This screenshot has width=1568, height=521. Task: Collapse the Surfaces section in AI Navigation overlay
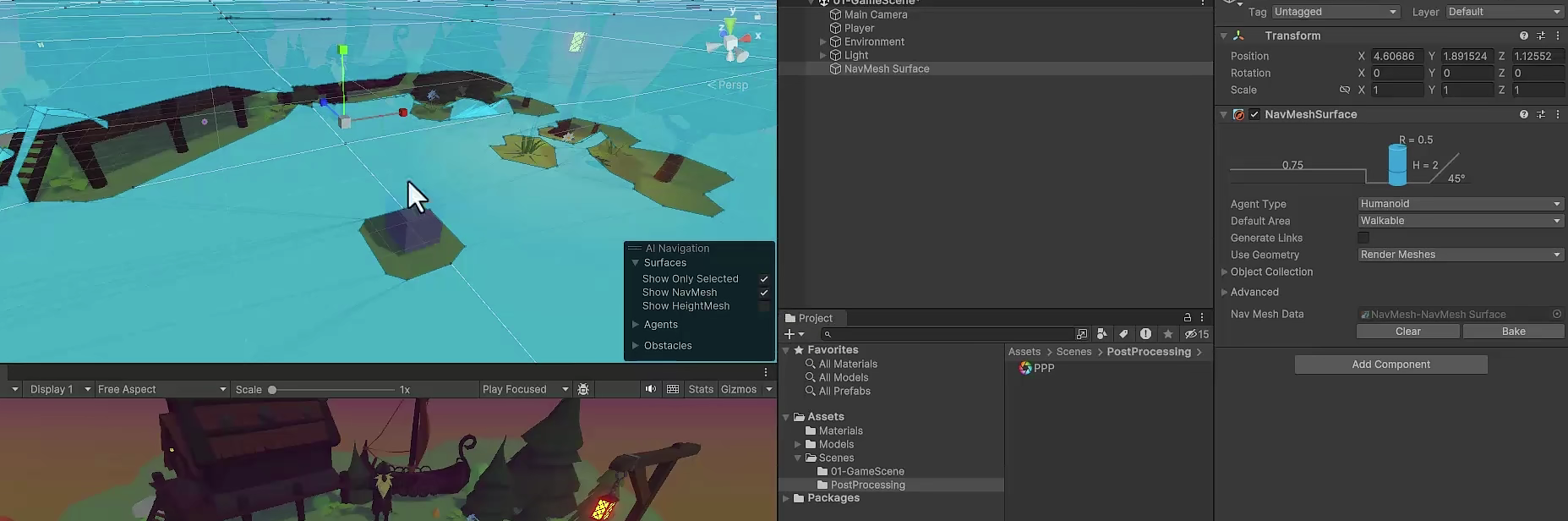636,263
